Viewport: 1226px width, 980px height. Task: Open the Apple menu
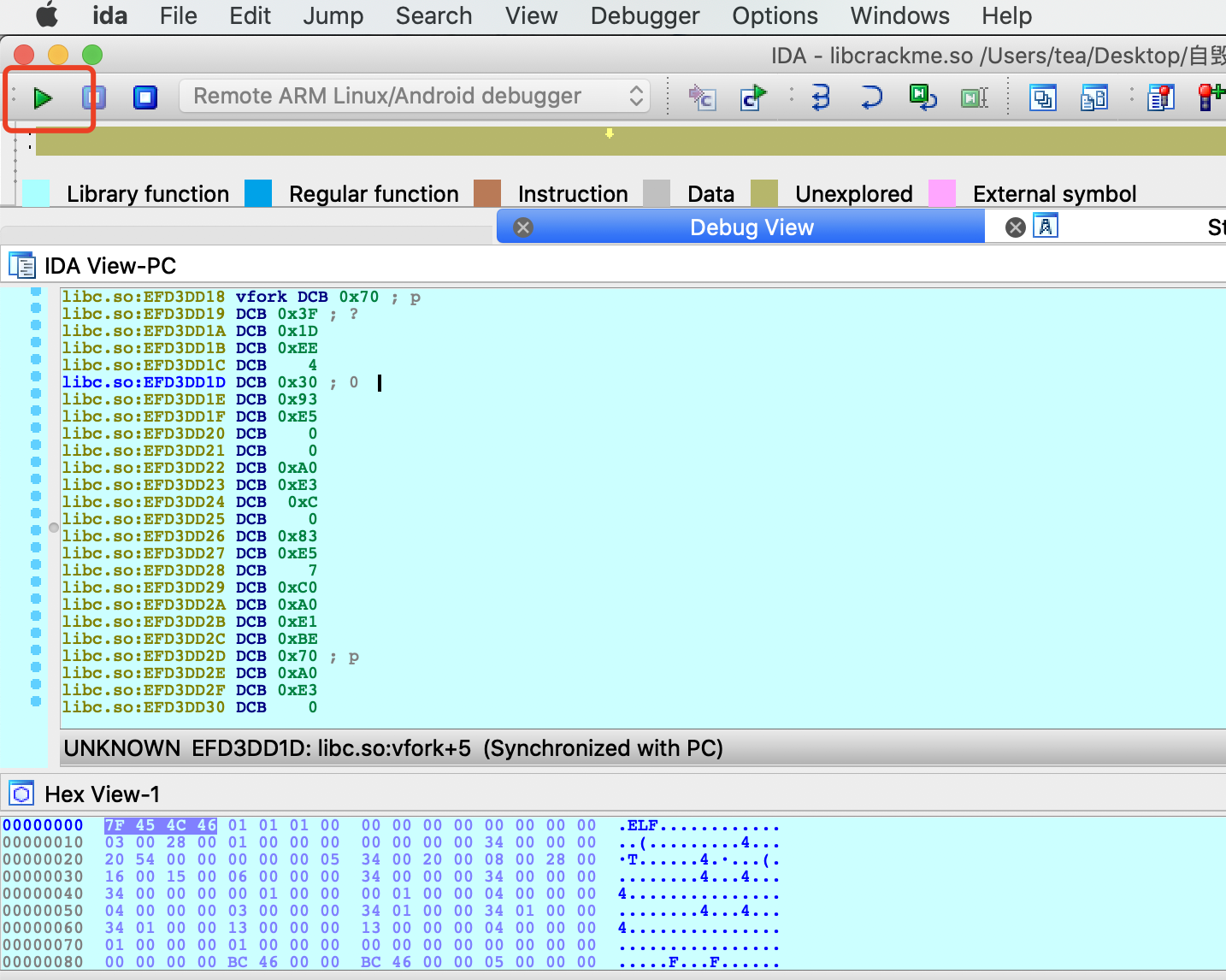(x=47, y=15)
